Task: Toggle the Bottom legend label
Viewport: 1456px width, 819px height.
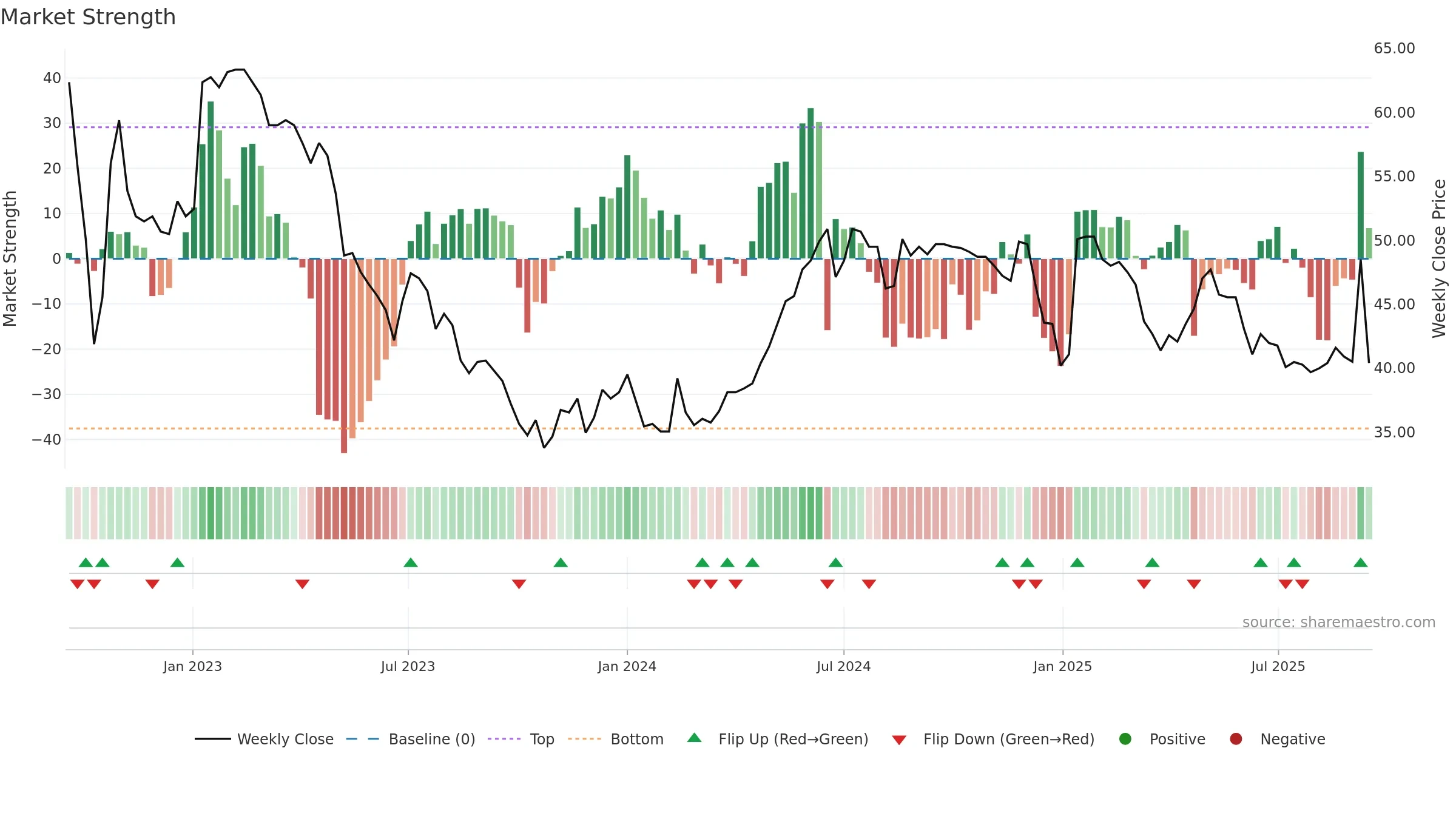Action: click(x=637, y=739)
